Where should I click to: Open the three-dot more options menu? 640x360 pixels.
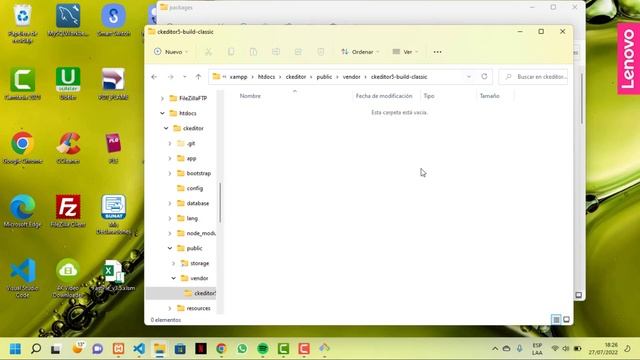point(437,52)
